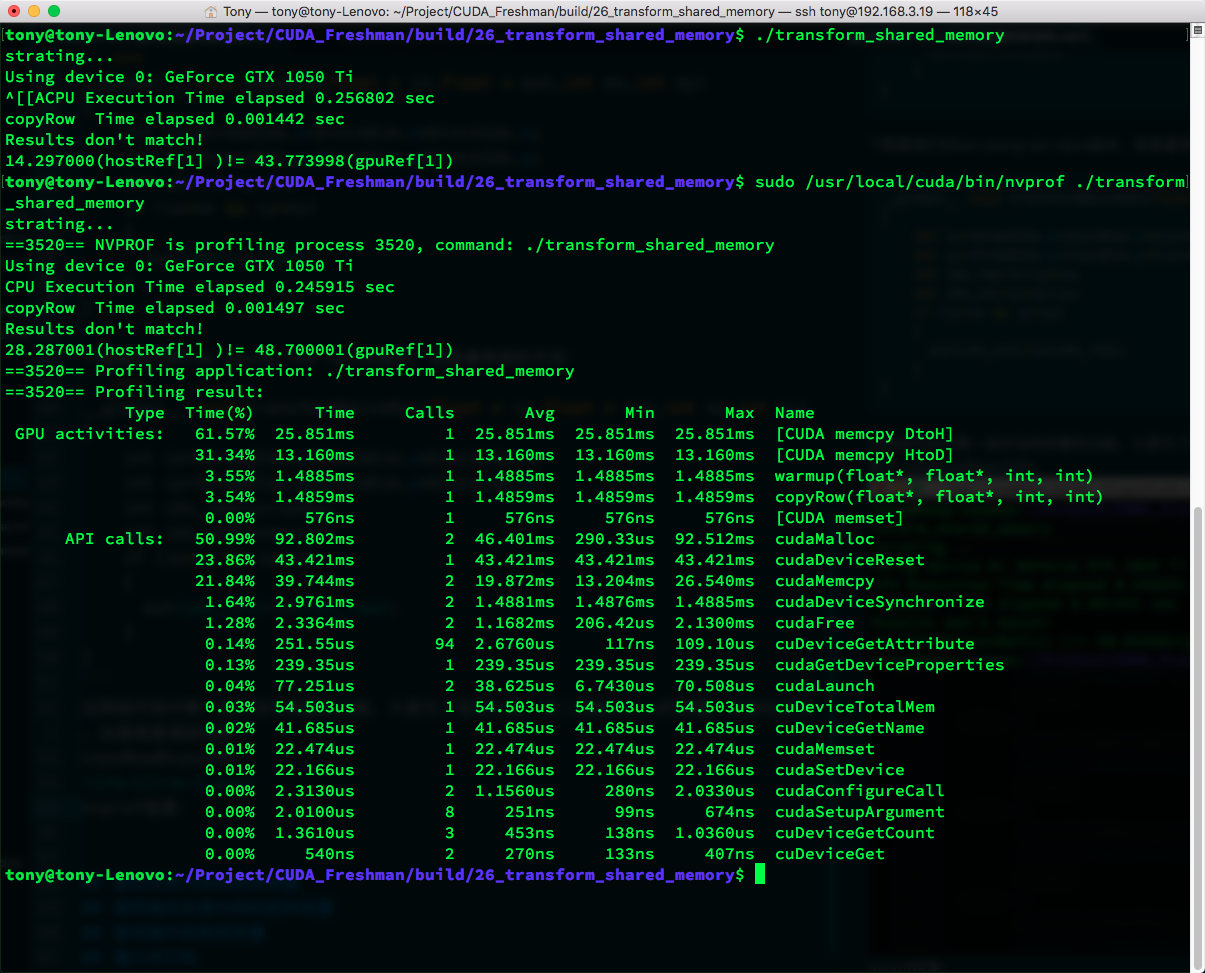Click the cudaMalloc entry in API calls
This screenshot has width=1205, height=973.
(x=824, y=539)
